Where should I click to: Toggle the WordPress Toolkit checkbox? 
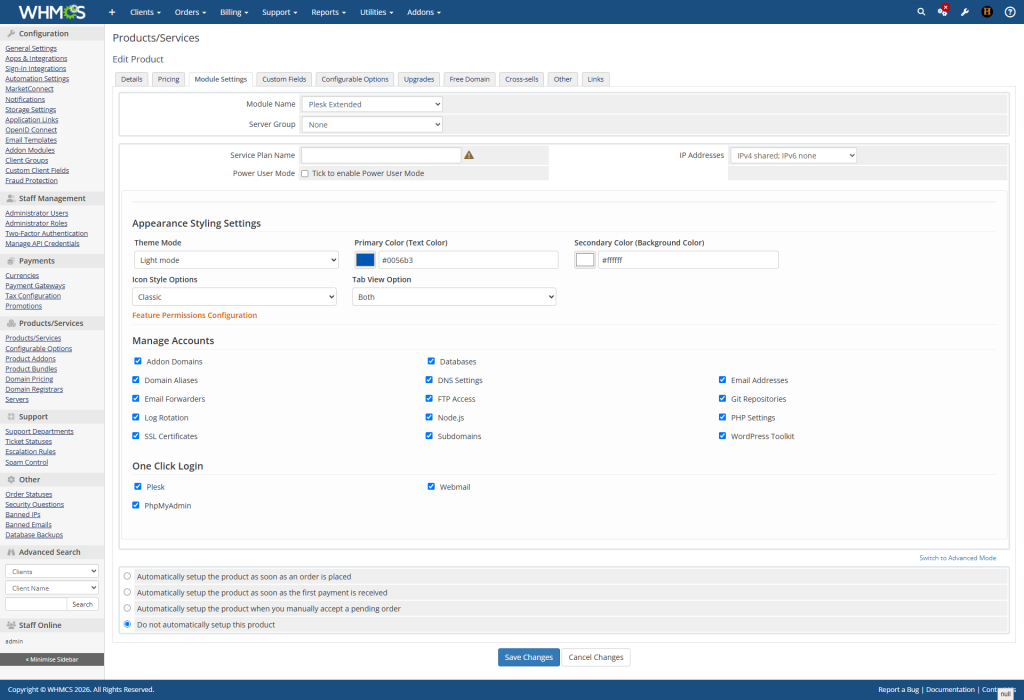tap(722, 436)
